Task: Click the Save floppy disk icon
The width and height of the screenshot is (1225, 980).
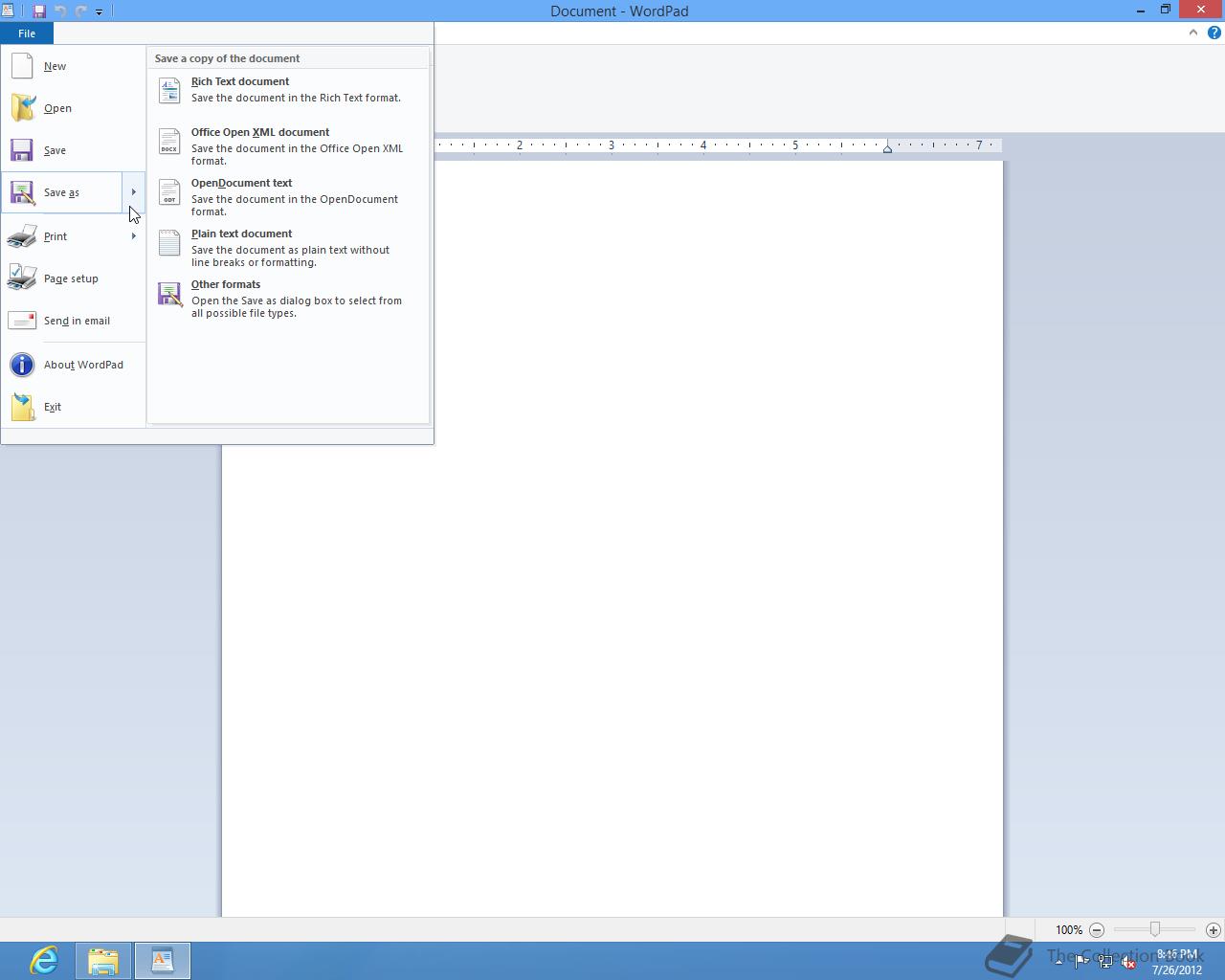Action: point(21,150)
